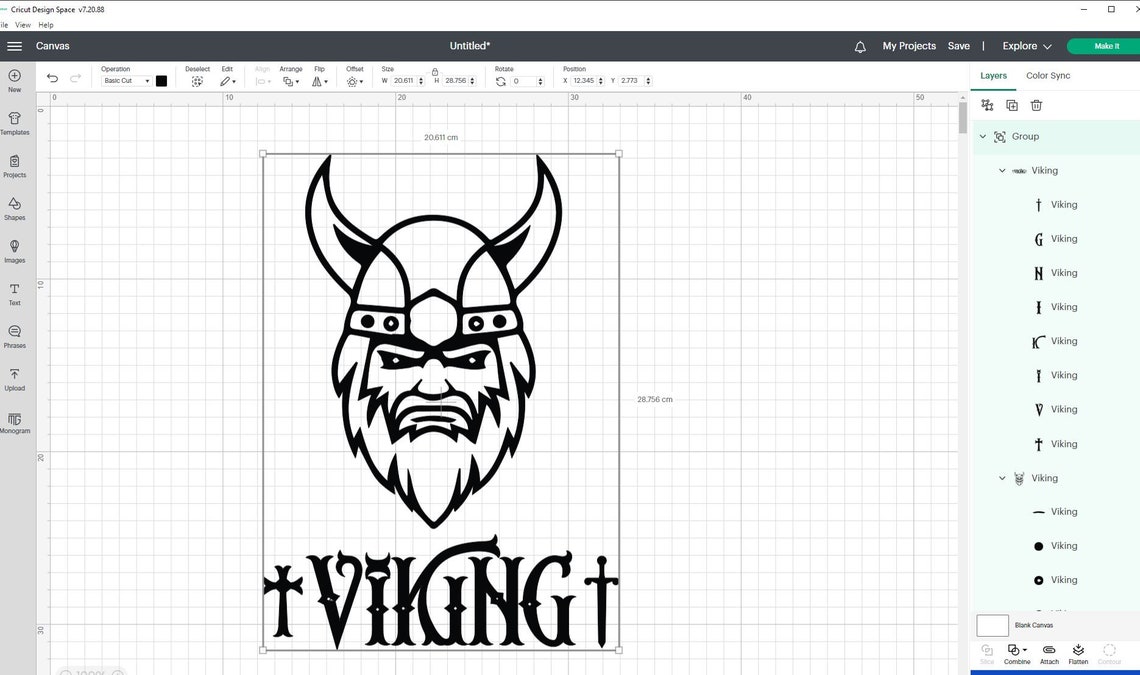Open the Shapes panel
Image resolution: width=1140 pixels, height=675 pixels.
pos(14,208)
